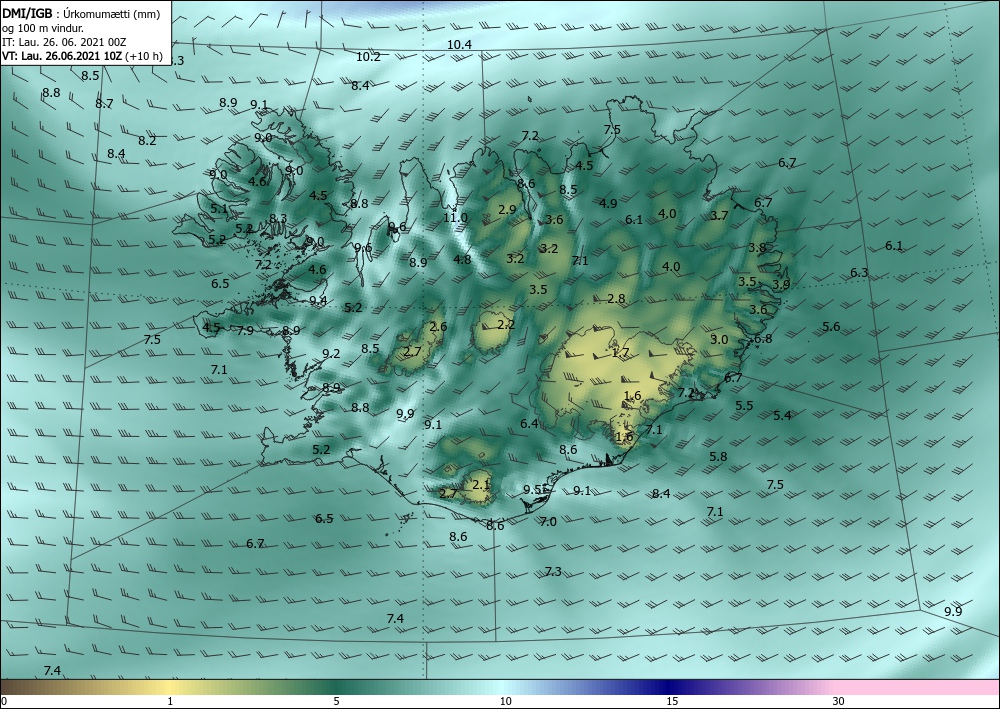The height and width of the screenshot is (709, 1000).
Task: Click the 2.8 map value
Action: [x=616, y=298]
